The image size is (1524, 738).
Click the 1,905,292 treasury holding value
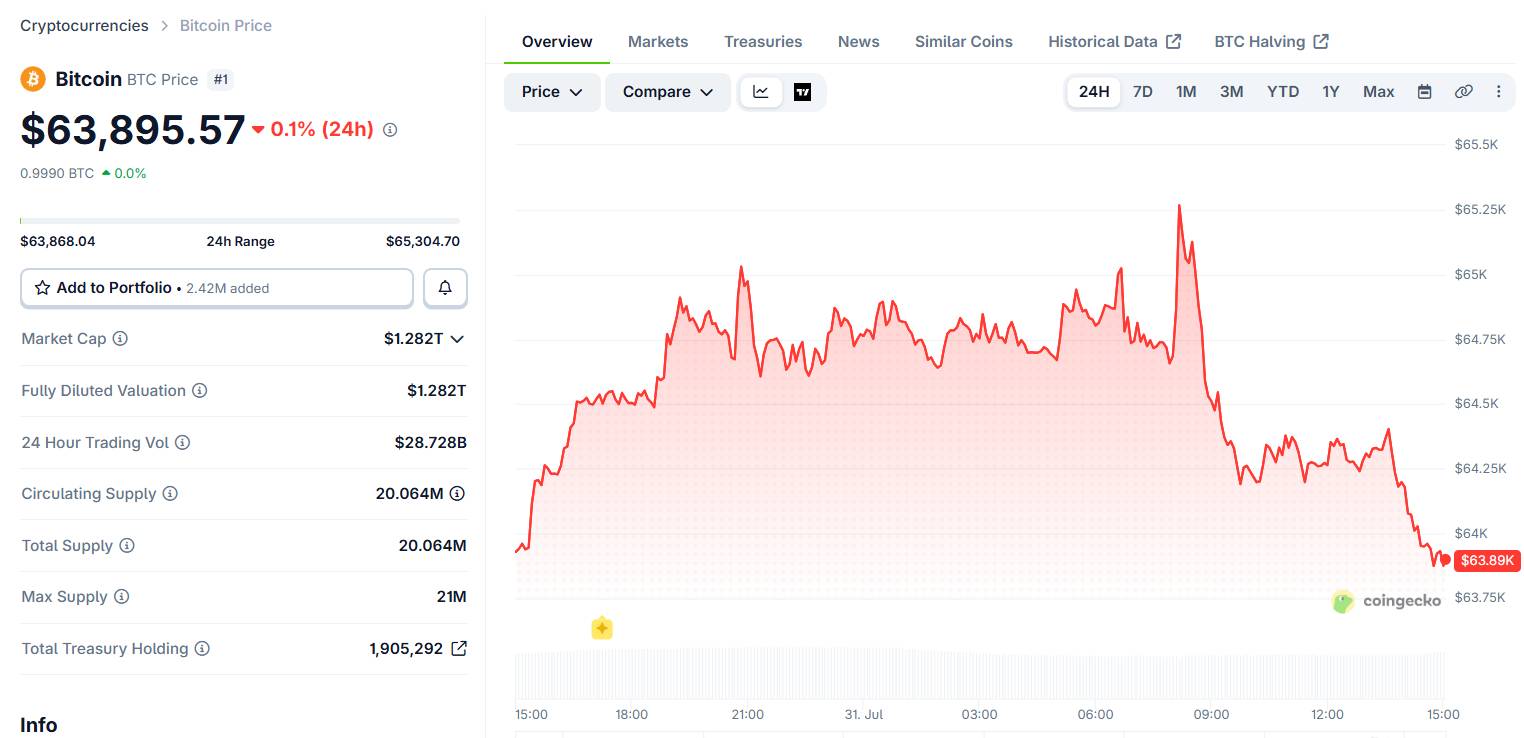coord(406,649)
